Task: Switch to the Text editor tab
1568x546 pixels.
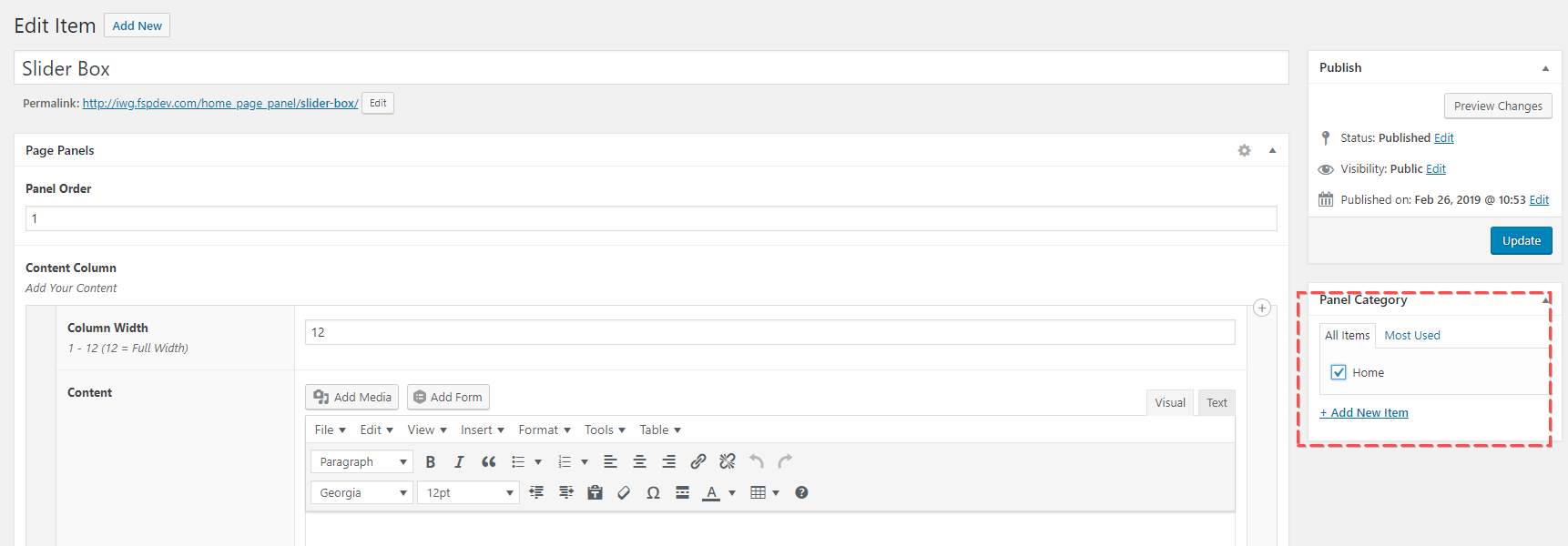Action: [1217, 402]
